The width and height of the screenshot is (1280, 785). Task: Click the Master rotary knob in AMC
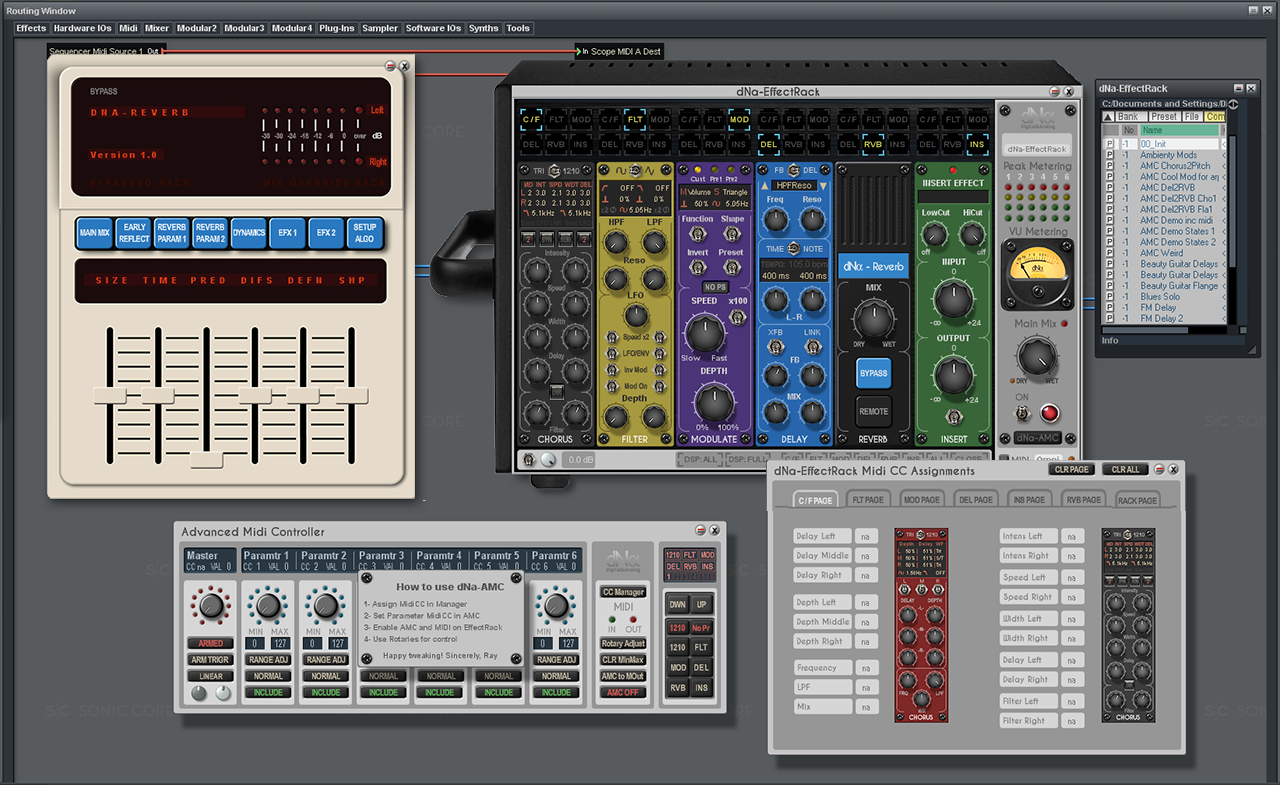click(x=210, y=607)
